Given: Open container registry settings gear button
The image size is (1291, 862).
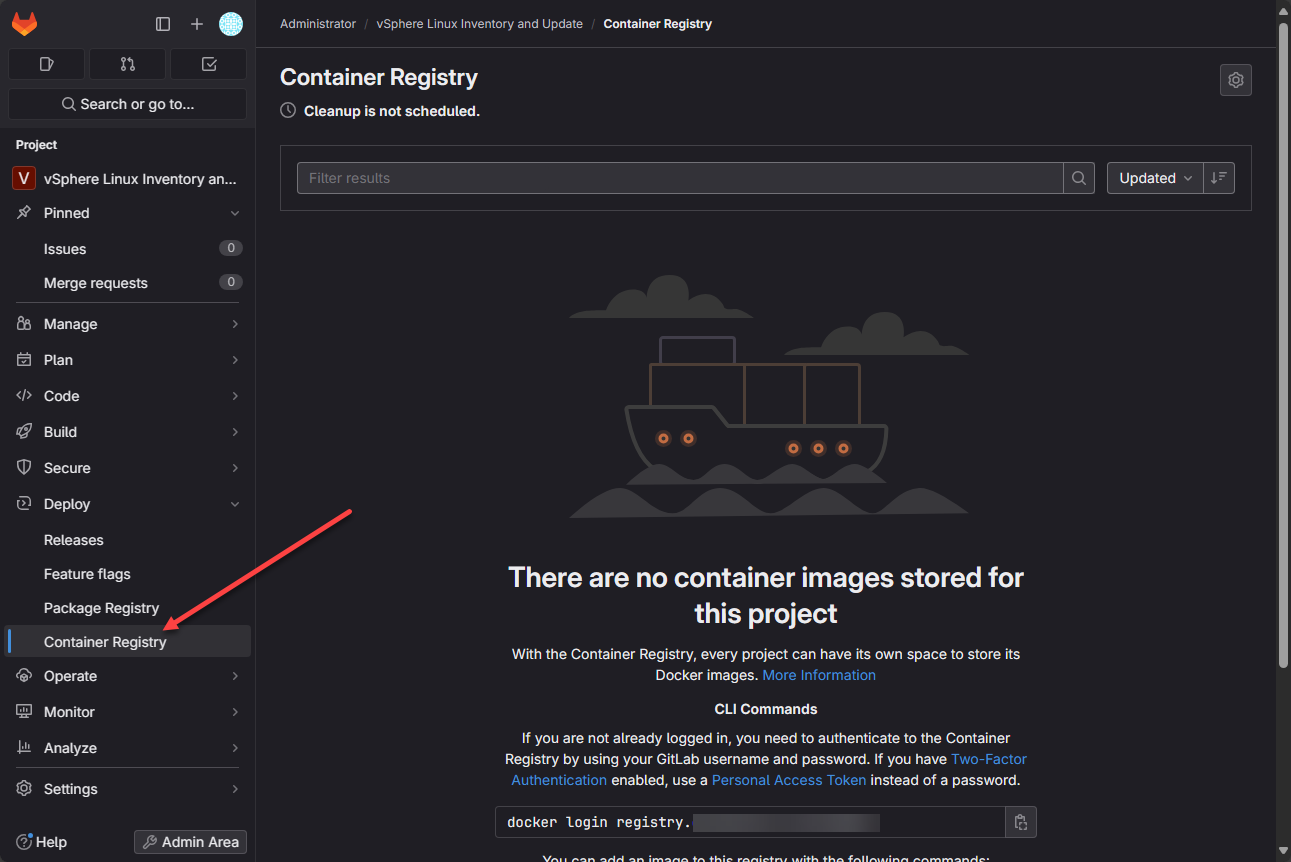Looking at the screenshot, I should point(1236,80).
